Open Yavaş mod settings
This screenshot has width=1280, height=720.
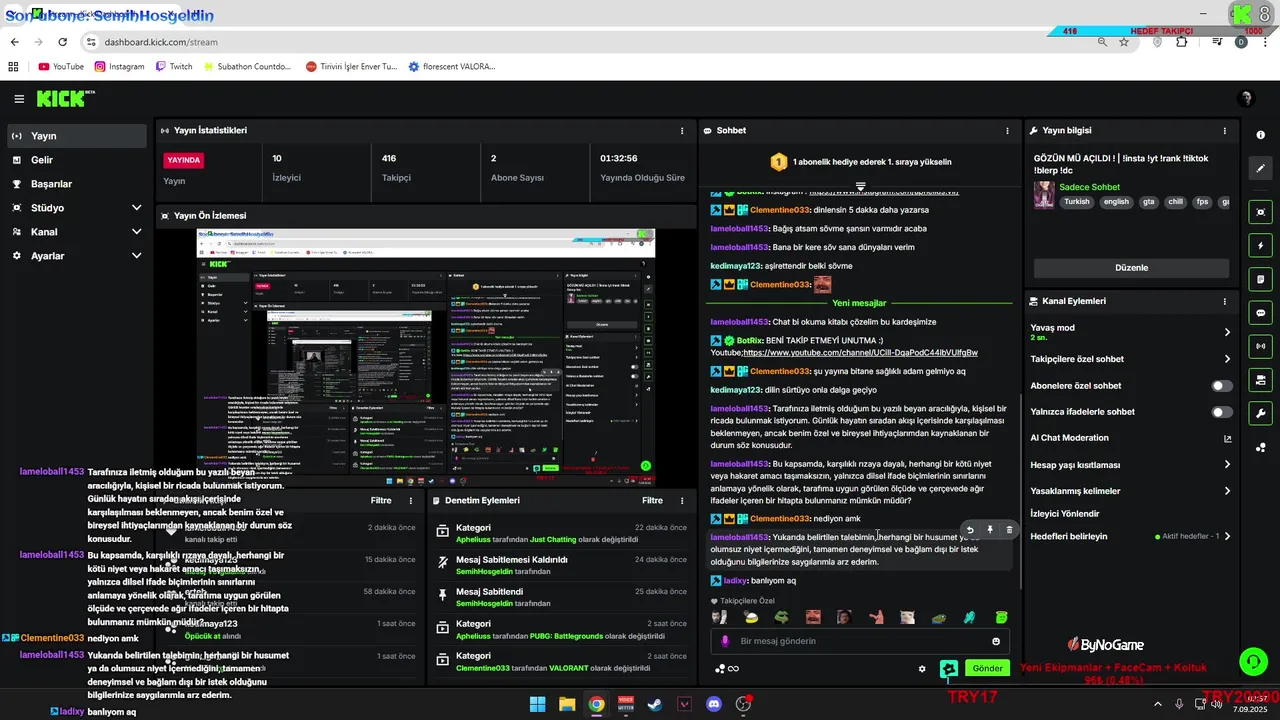tap(1131, 332)
